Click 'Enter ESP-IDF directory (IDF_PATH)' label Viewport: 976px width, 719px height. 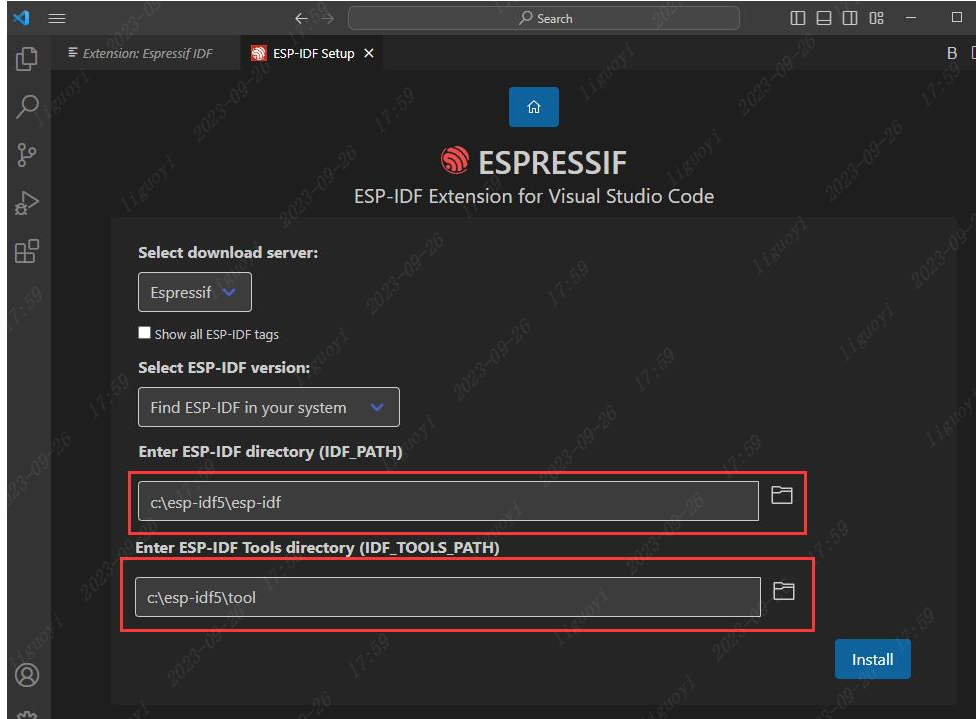(x=270, y=452)
